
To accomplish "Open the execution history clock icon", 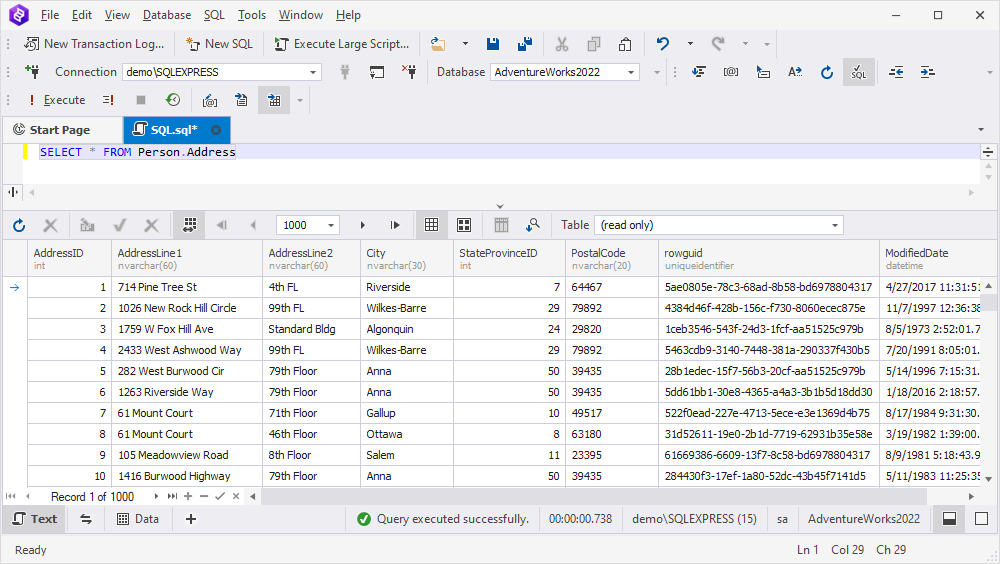I will point(172,100).
